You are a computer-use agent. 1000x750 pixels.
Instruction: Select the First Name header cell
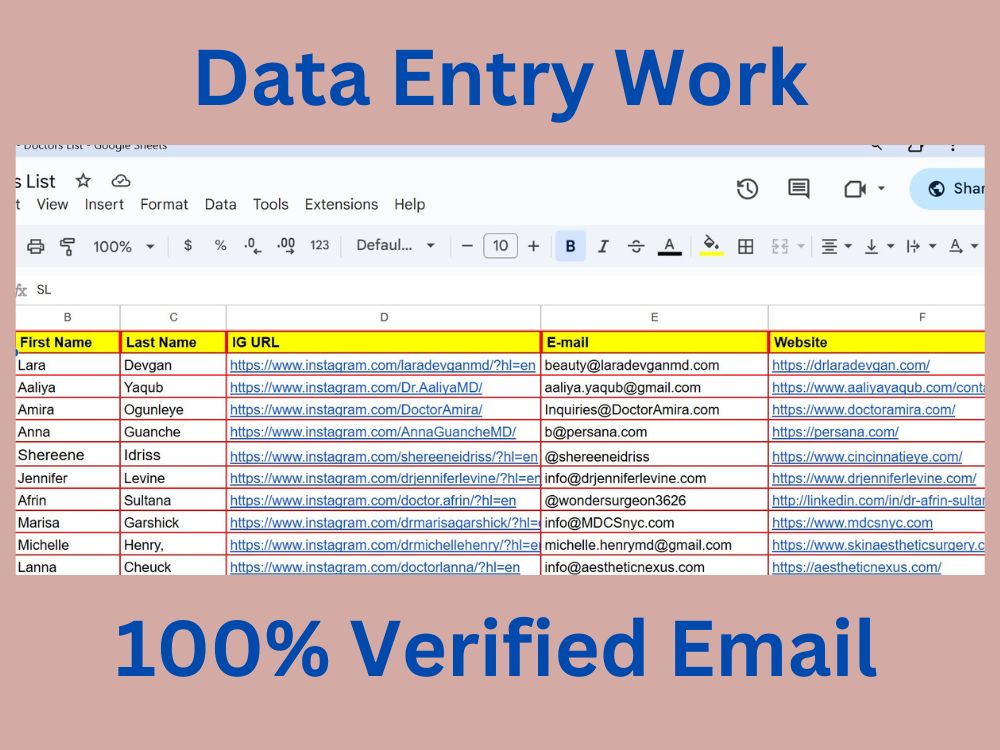68,342
